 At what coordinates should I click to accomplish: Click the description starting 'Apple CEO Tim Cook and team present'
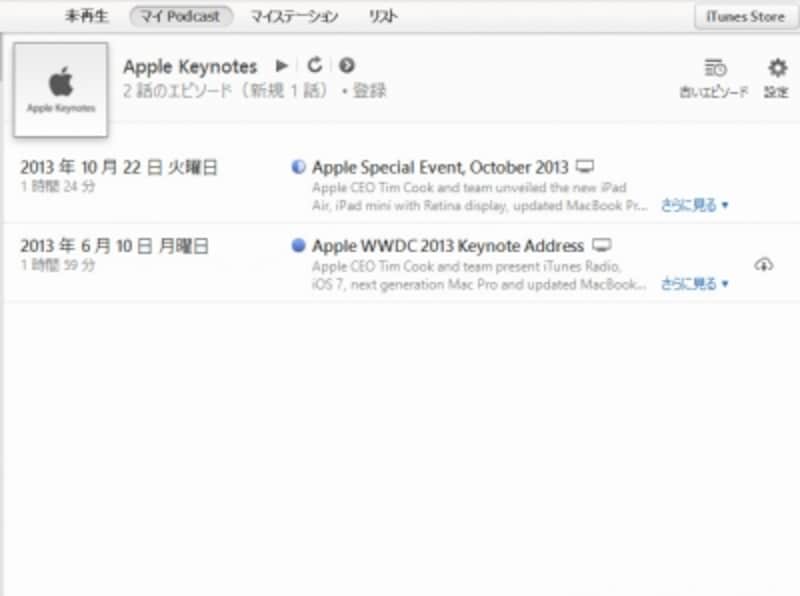point(479,275)
